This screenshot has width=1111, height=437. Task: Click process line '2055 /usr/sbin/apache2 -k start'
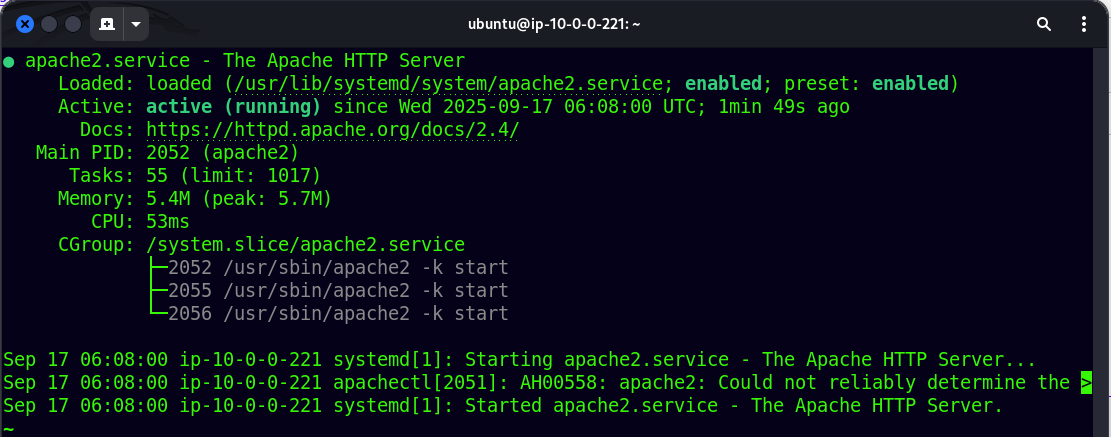tap(339, 291)
